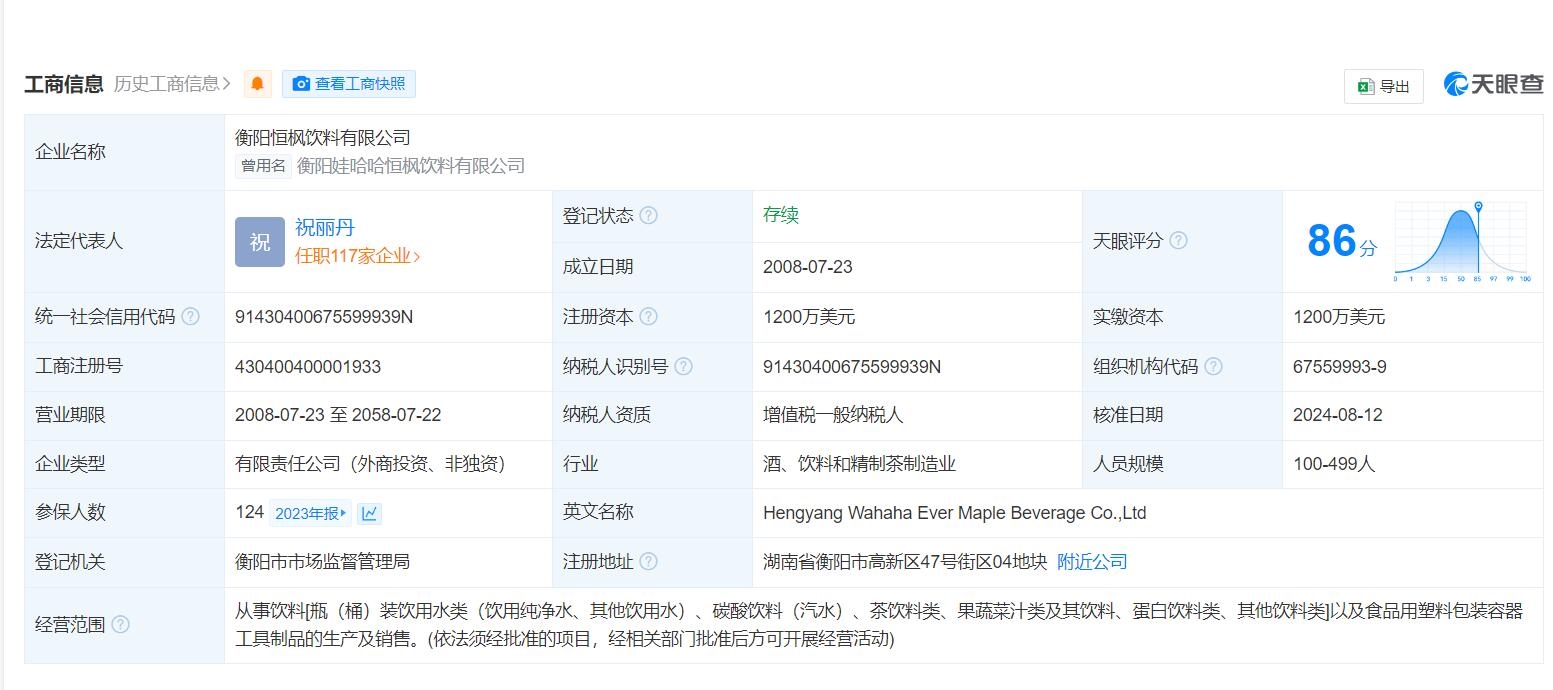The image size is (1553, 690).
Task: Click the 行业 label
Action: point(581,464)
